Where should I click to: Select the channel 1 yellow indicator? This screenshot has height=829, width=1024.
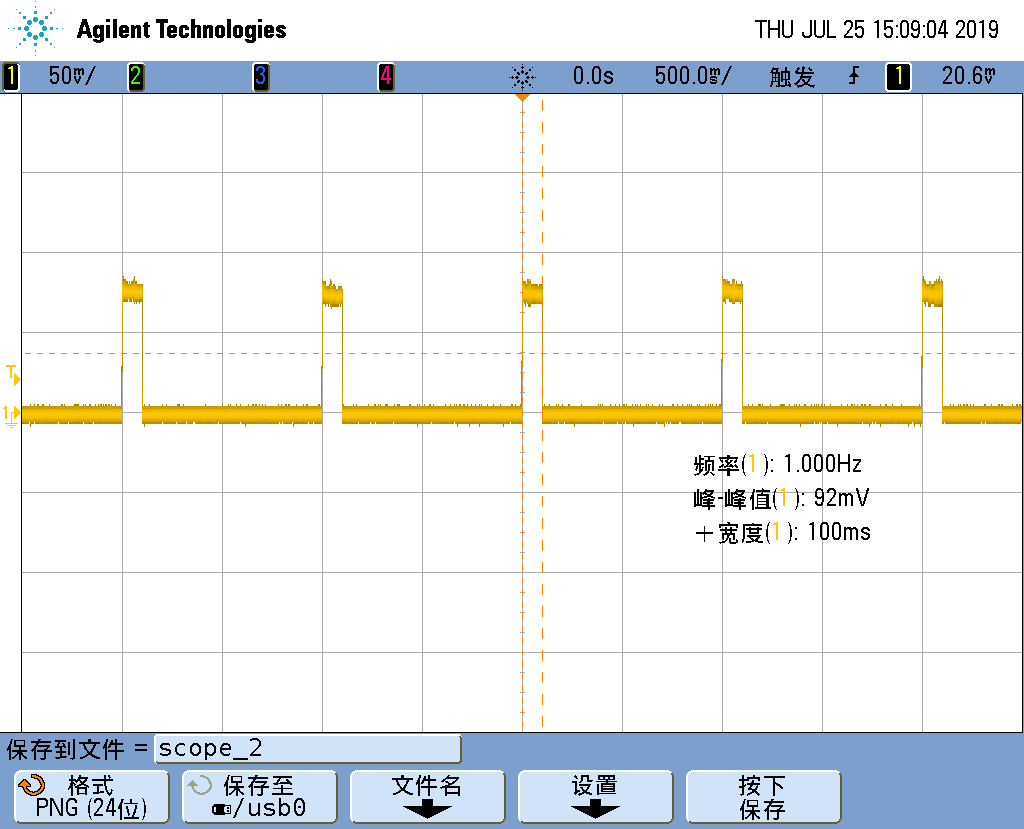pos(11,76)
